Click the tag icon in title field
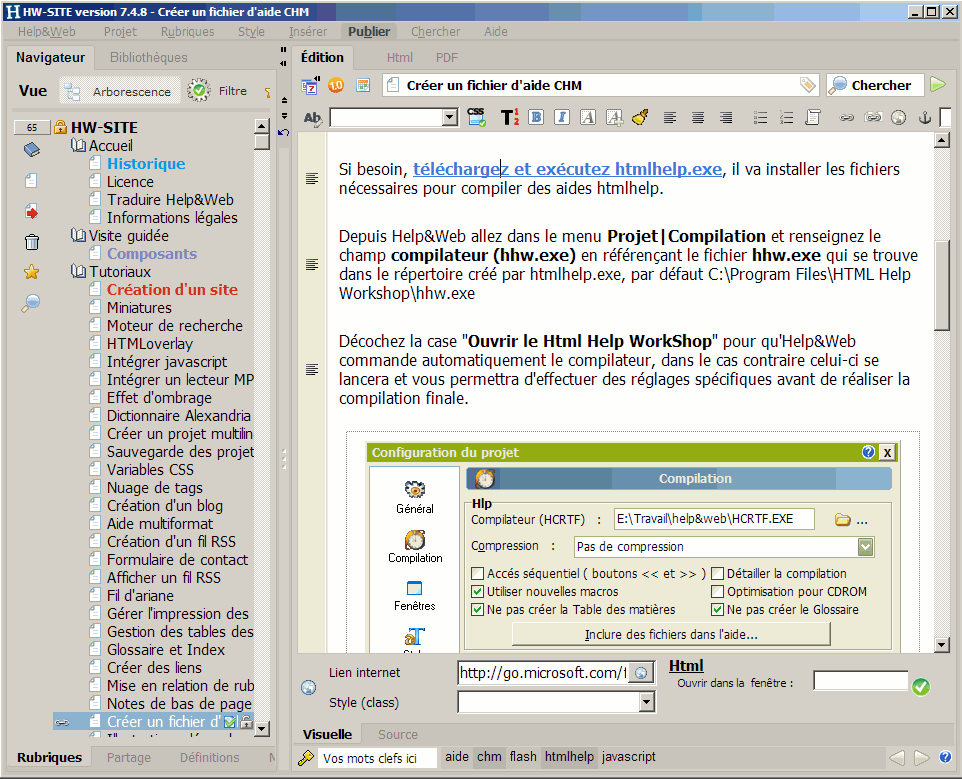This screenshot has width=962, height=779. (x=807, y=85)
